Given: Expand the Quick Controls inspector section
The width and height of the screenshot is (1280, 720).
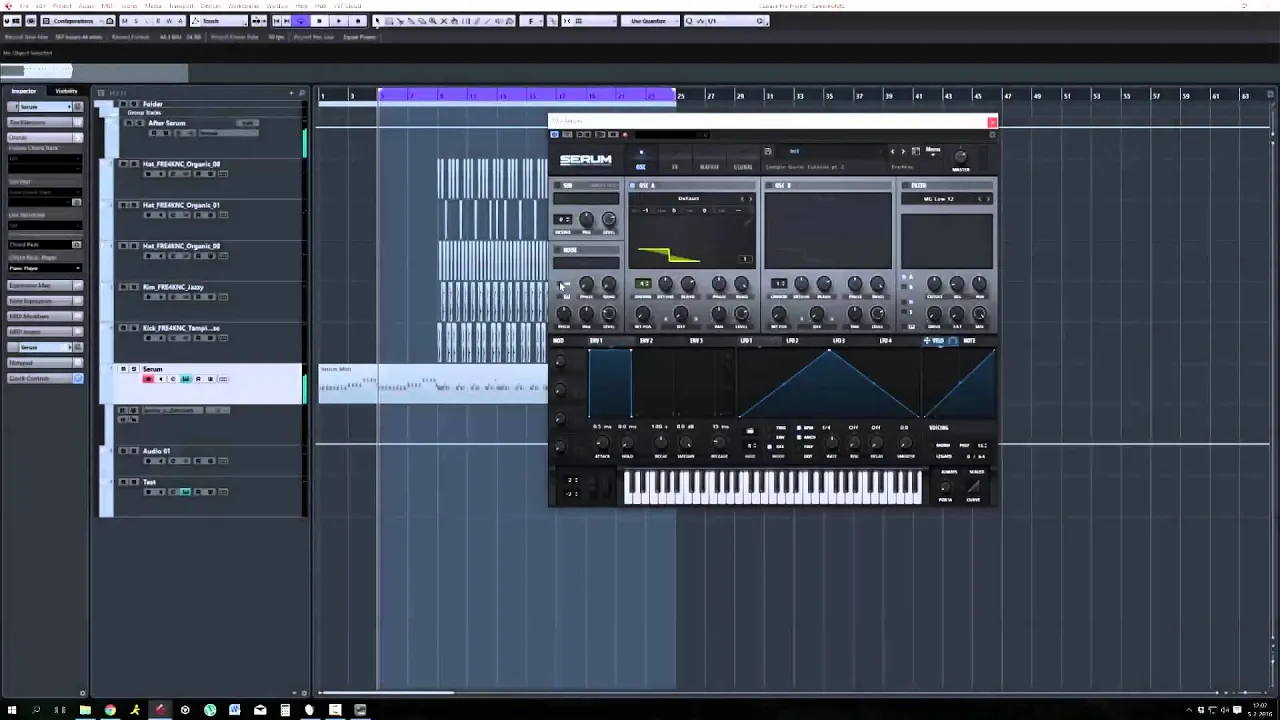Looking at the screenshot, I should point(45,378).
